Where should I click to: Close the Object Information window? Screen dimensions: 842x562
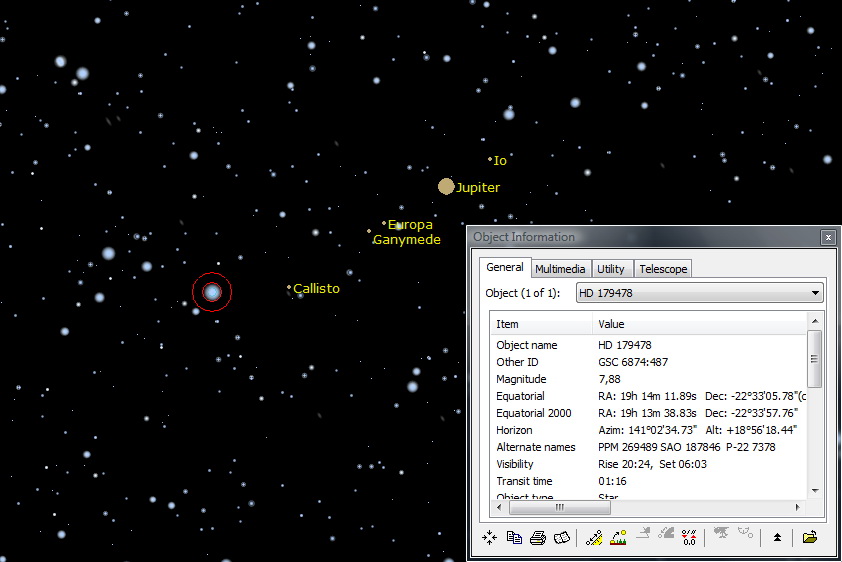pyautogui.click(x=827, y=237)
